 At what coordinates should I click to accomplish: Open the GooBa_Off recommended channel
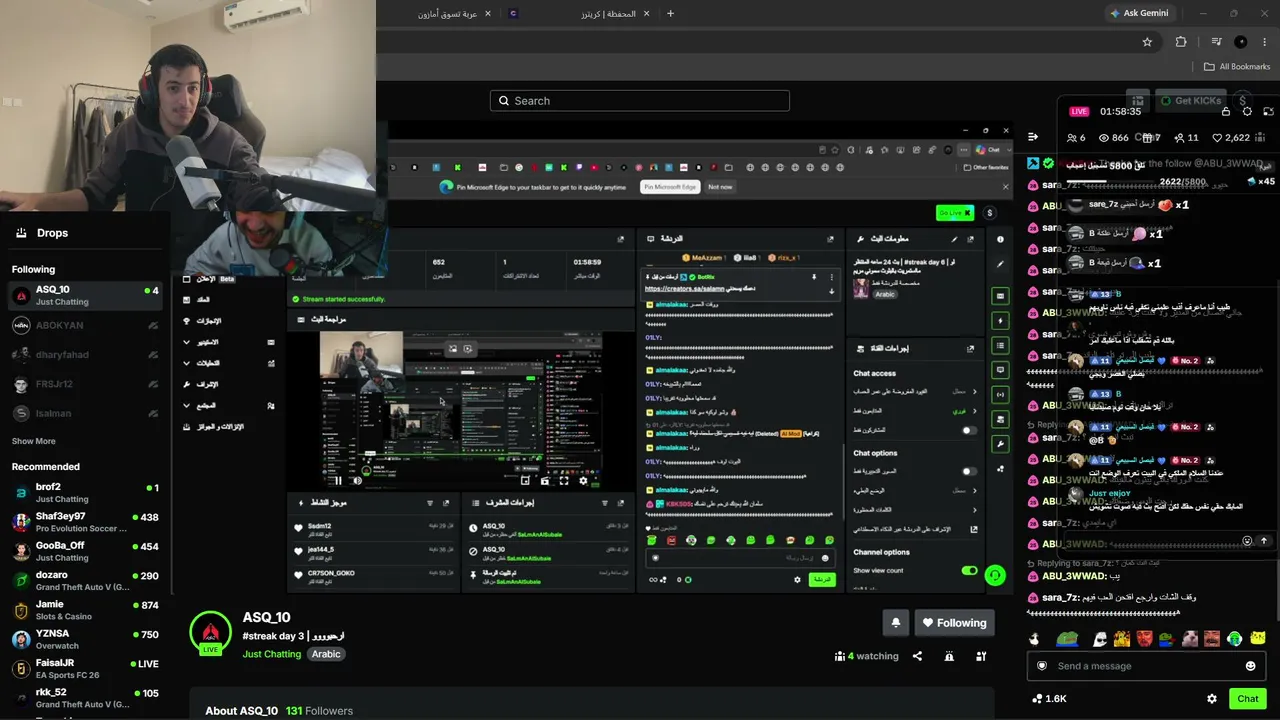(x=85, y=551)
